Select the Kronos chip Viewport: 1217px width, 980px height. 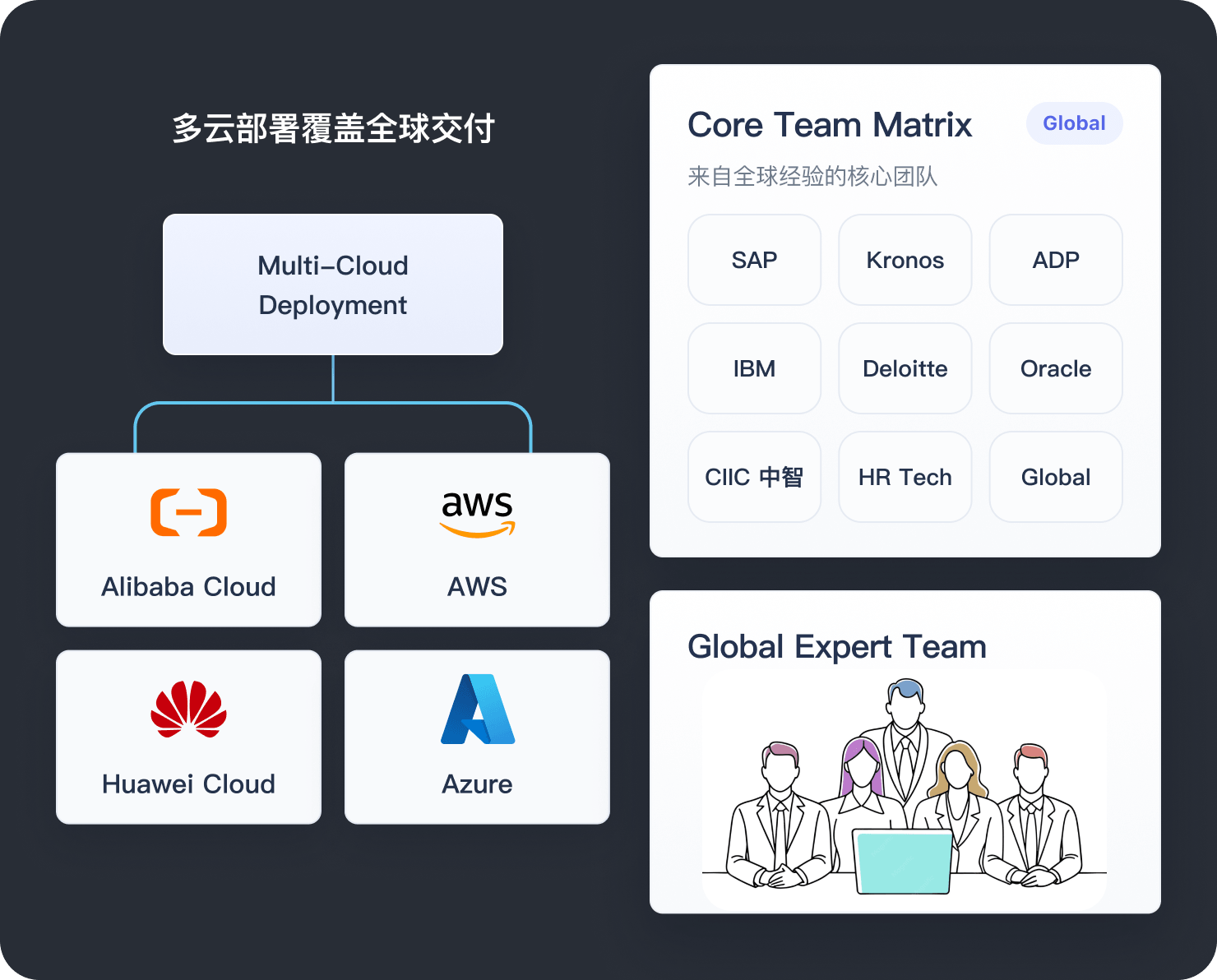point(905,260)
